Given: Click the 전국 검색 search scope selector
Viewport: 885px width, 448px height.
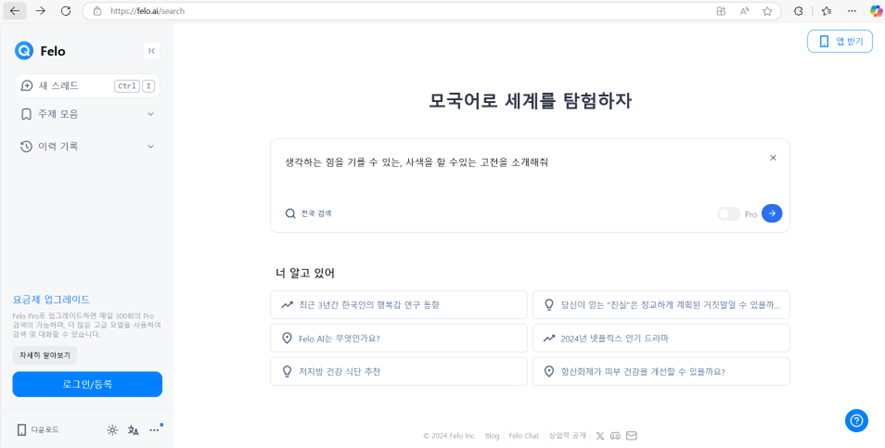Looking at the screenshot, I should (x=309, y=214).
